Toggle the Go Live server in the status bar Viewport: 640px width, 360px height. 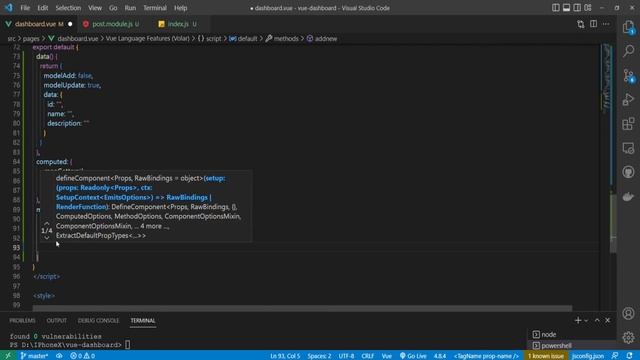413,356
